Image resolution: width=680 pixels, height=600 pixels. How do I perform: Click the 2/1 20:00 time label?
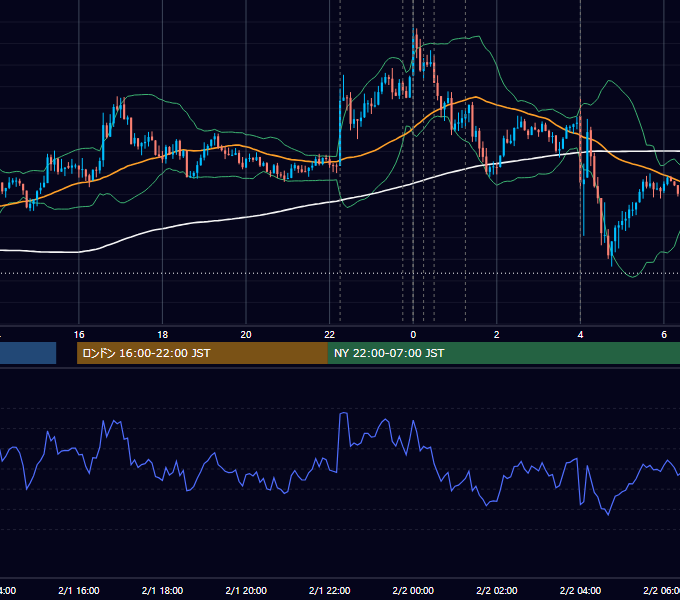point(246,590)
